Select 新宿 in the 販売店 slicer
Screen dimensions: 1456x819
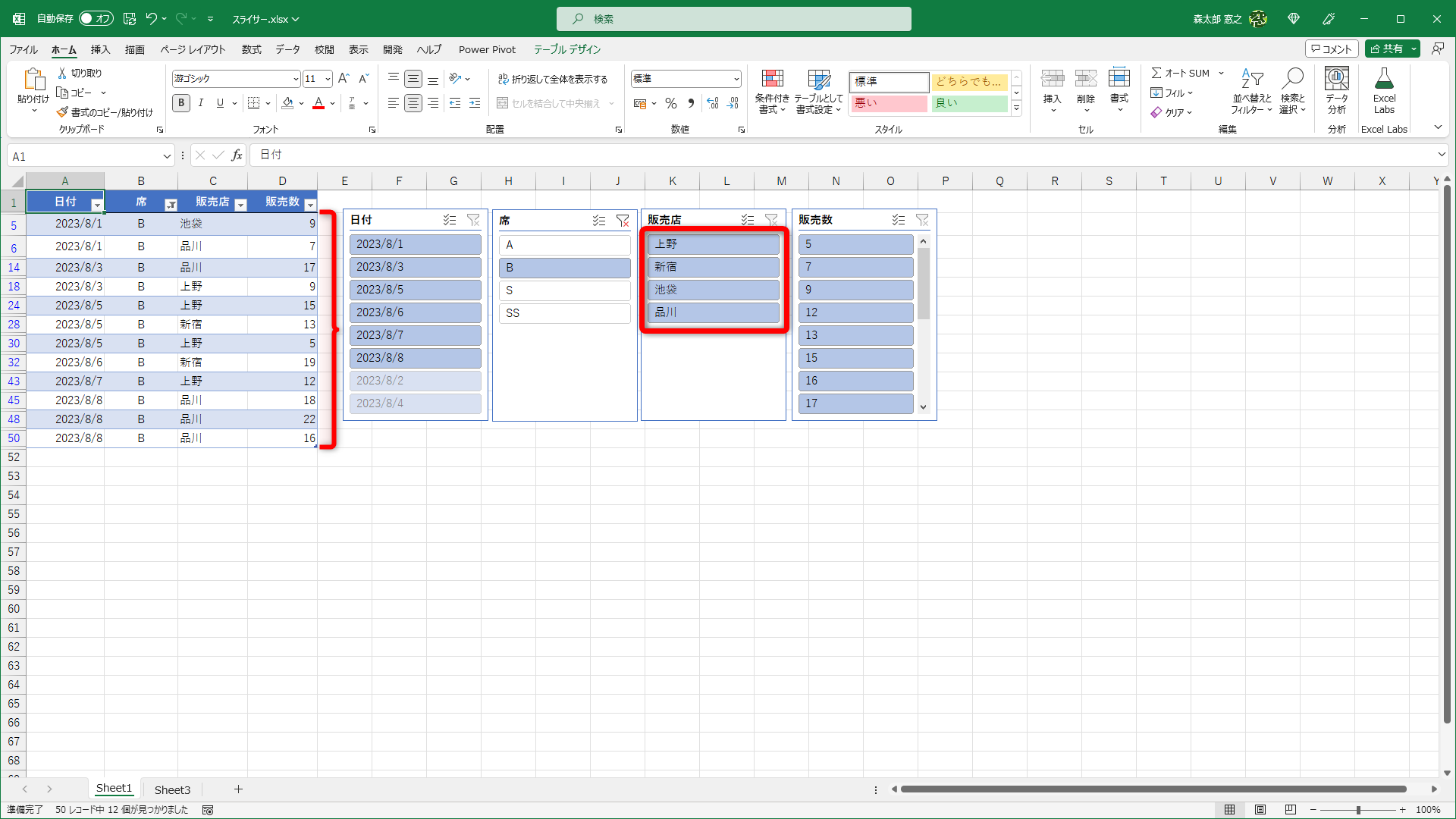(713, 267)
